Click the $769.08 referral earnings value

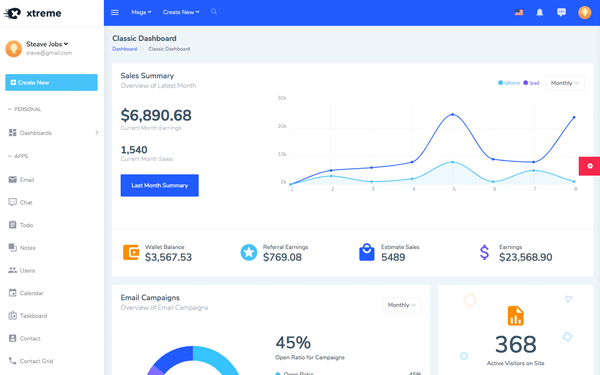[x=282, y=257]
